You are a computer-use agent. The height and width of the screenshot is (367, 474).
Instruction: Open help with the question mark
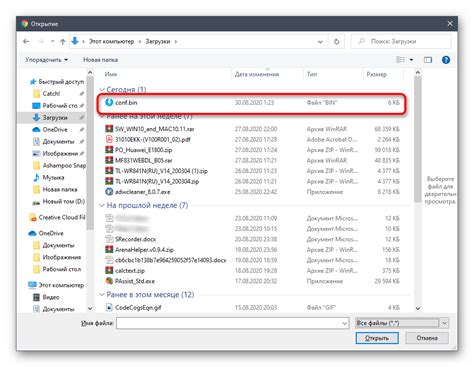coord(446,60)
